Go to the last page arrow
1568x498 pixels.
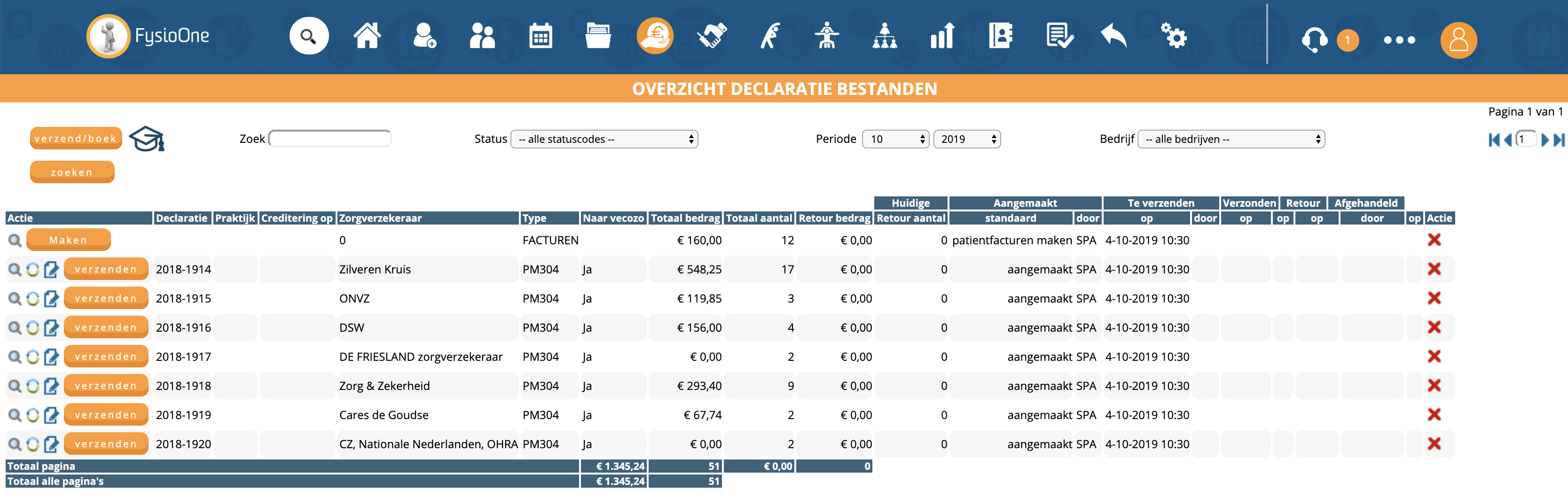point(1558,140)
